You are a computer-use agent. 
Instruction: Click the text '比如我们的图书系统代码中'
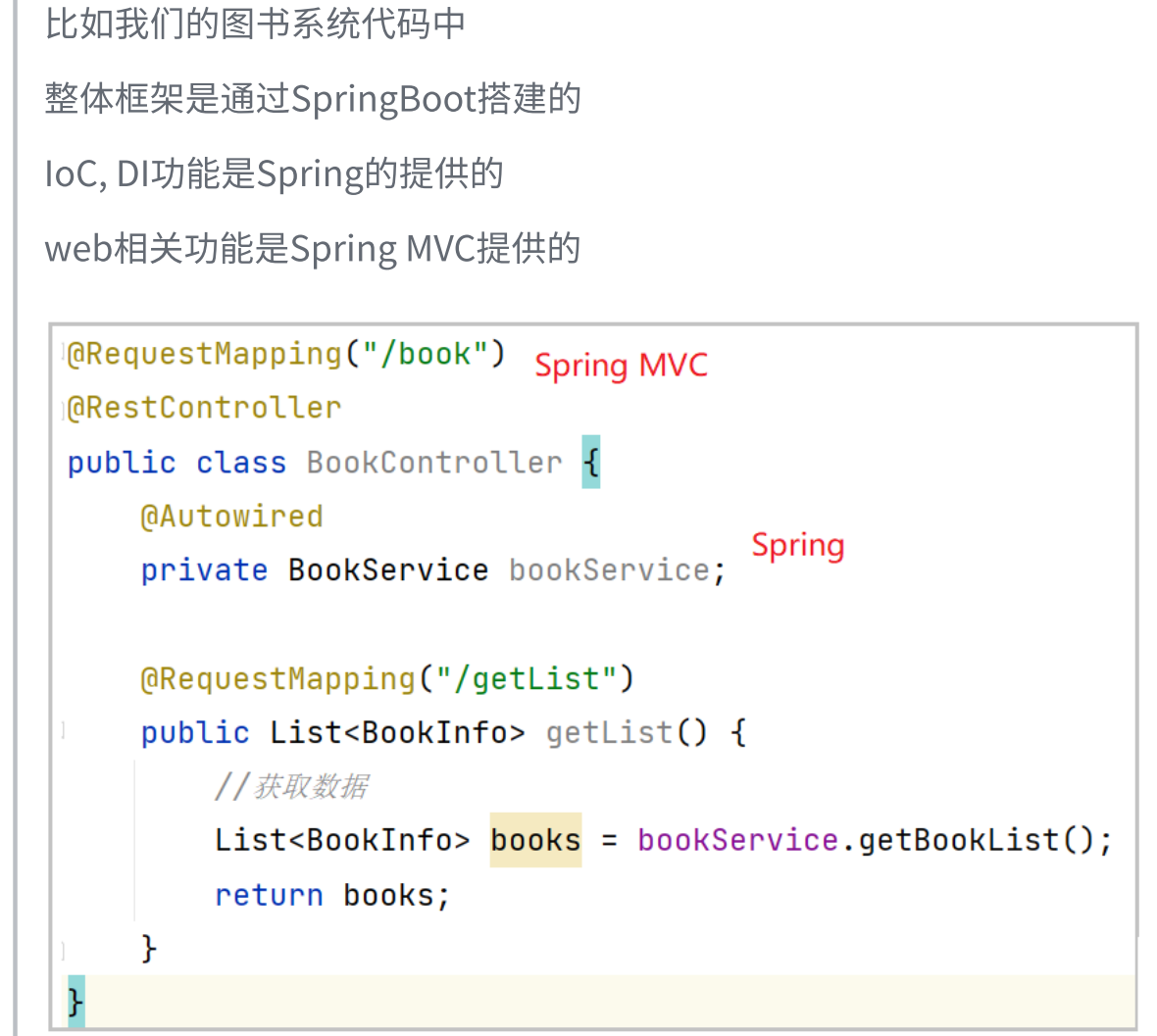[x=255, y=23]
